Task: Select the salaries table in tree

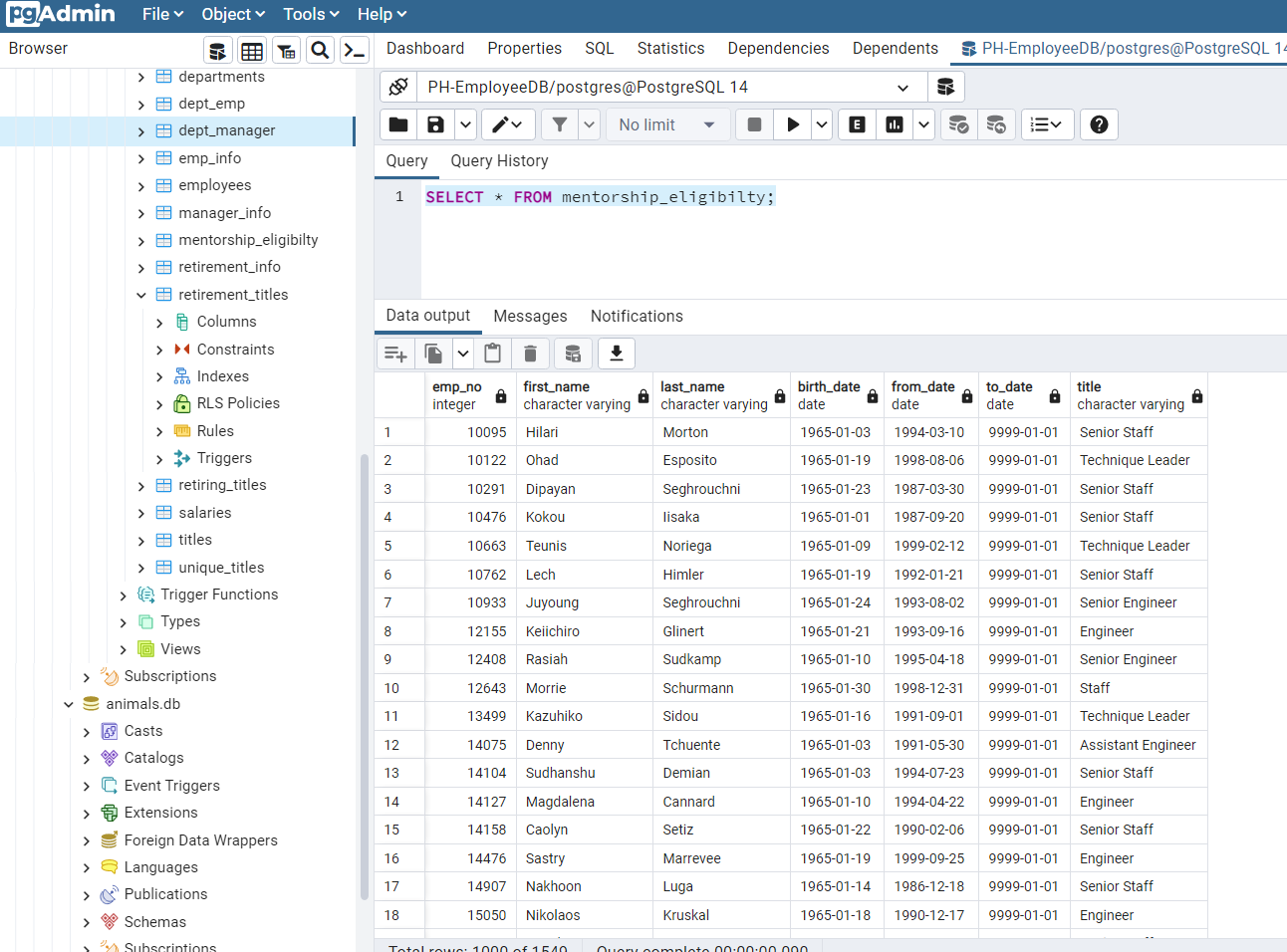Action: pos(204,513)
